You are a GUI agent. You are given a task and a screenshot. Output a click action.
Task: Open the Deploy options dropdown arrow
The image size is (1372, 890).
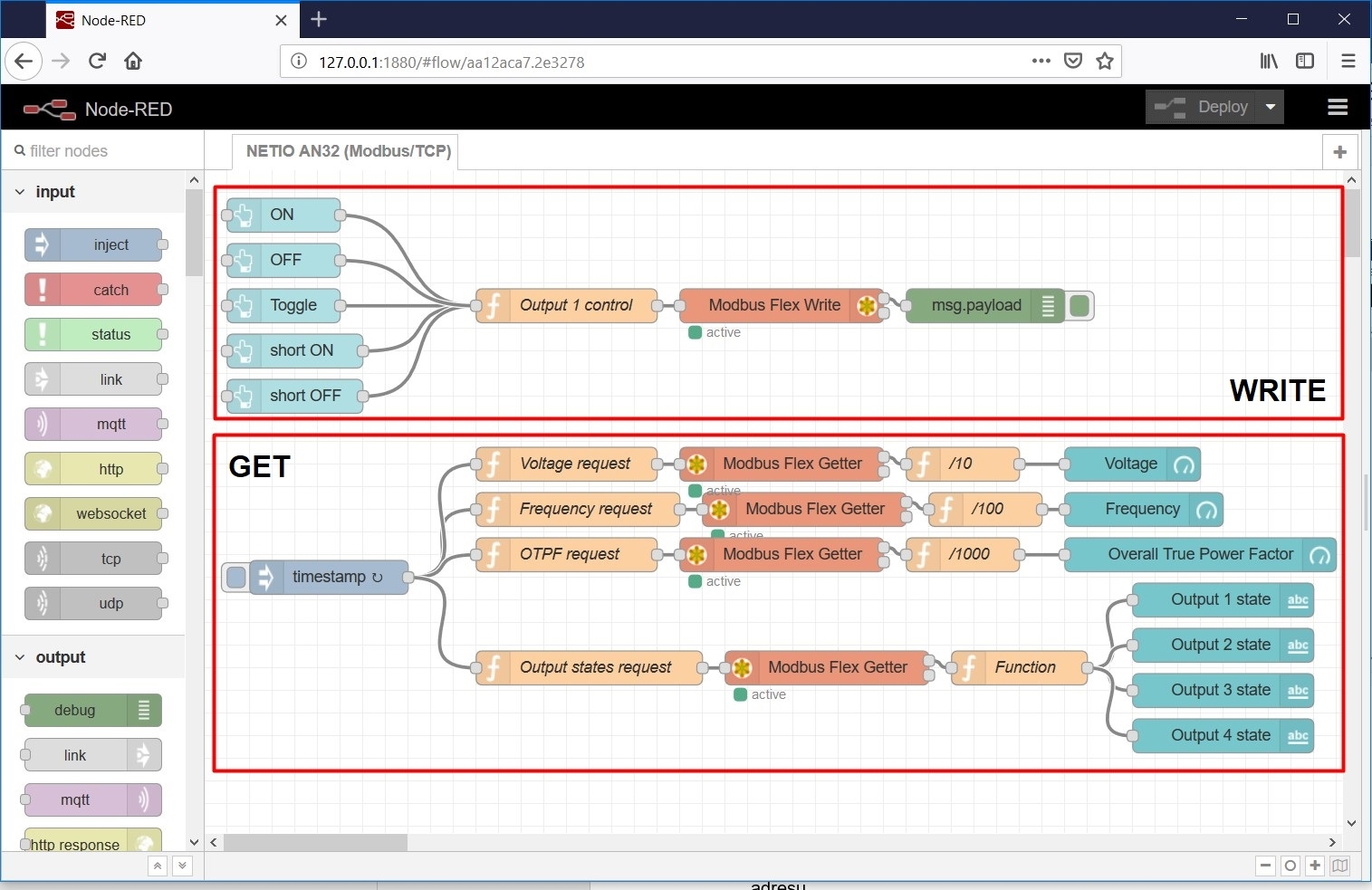click(x=1271, y=107)
